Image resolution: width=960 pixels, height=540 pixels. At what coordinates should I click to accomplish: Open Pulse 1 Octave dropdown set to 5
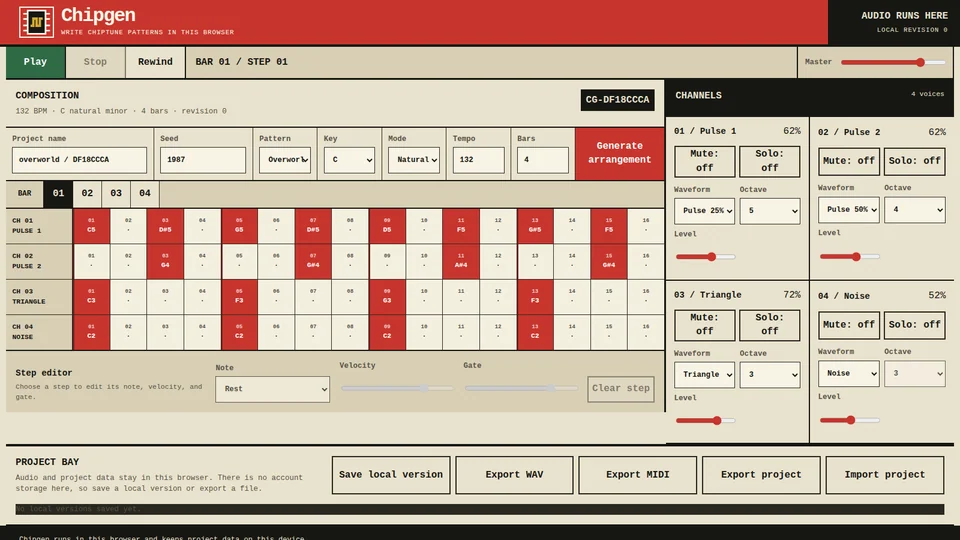(x=770, y=211)
